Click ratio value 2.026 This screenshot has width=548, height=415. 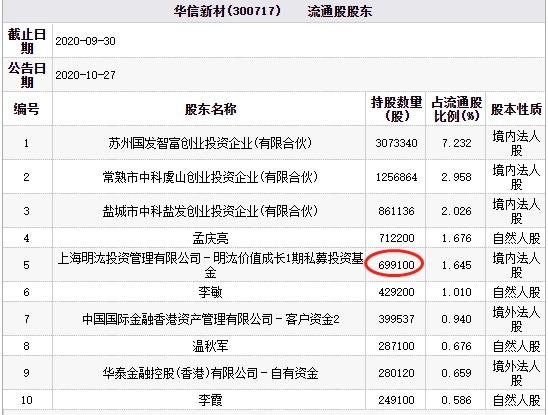(x=456, y=211)
